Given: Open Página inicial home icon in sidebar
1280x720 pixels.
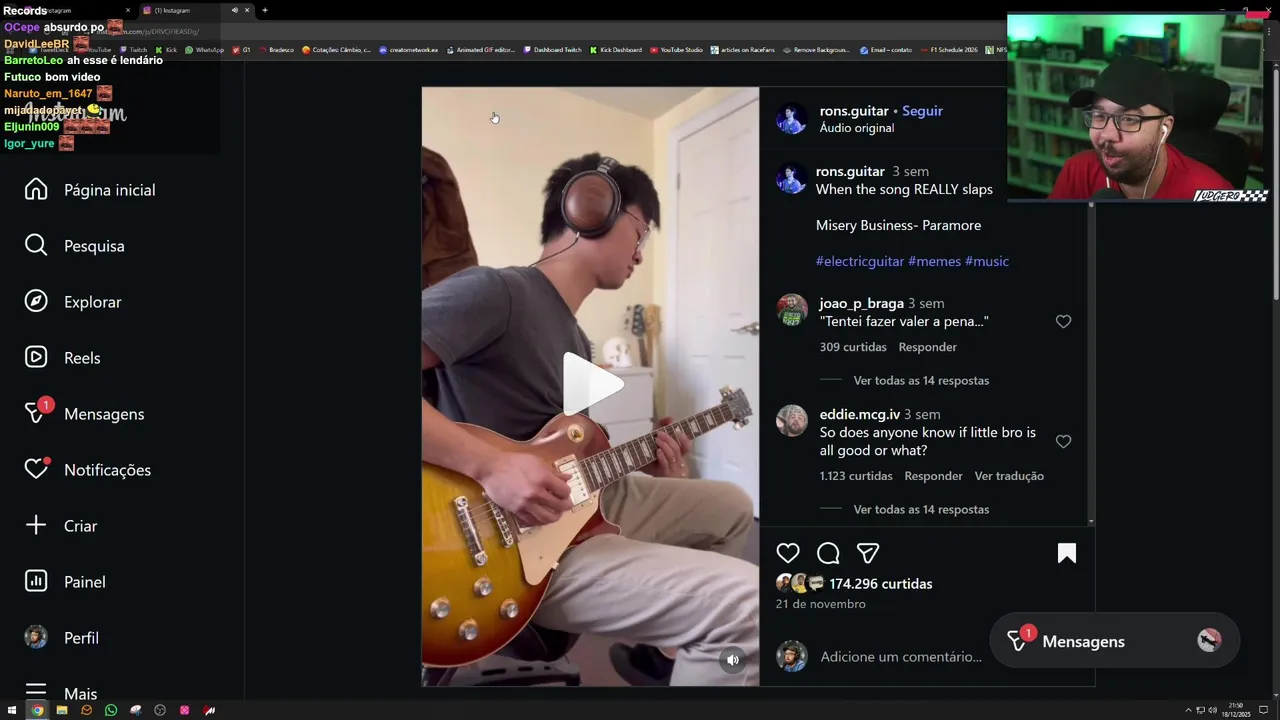Looking at the screenshot, I should pos(36,190).
